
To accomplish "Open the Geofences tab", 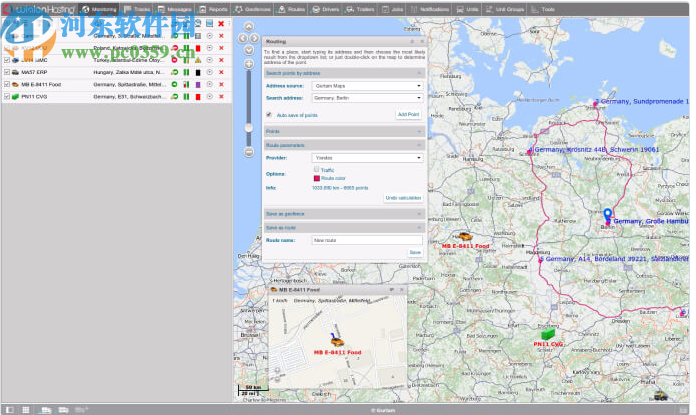I will 253,9.
